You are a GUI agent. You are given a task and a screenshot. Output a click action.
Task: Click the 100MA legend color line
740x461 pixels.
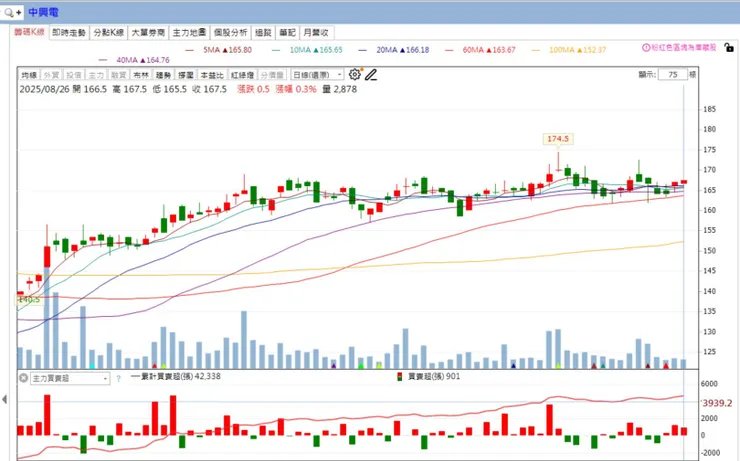click(x=536, y=50)
